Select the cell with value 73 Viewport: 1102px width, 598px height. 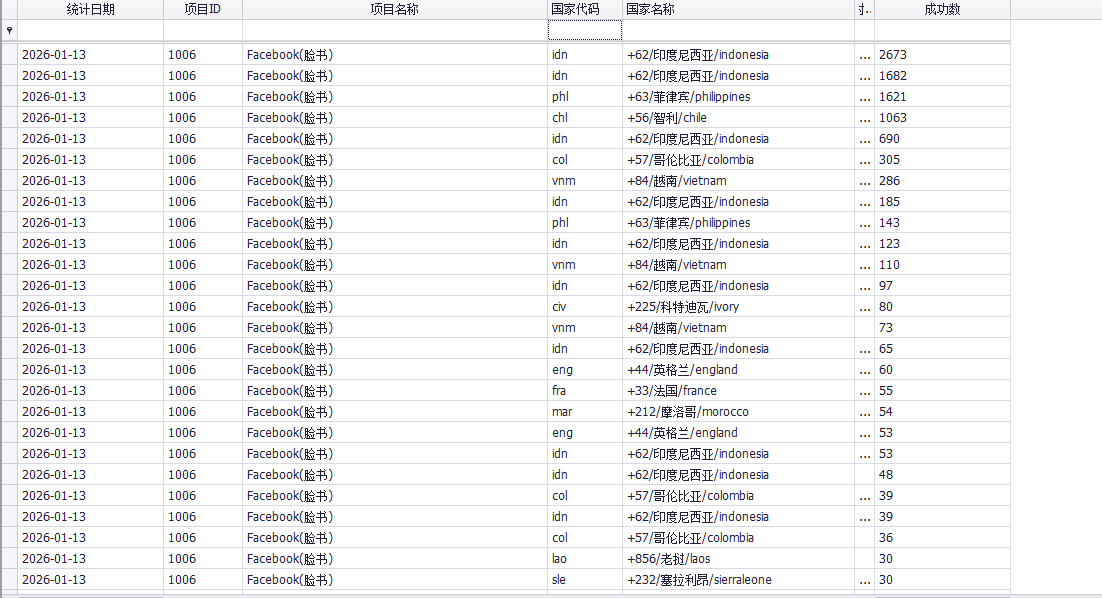(x=942, y=328)
